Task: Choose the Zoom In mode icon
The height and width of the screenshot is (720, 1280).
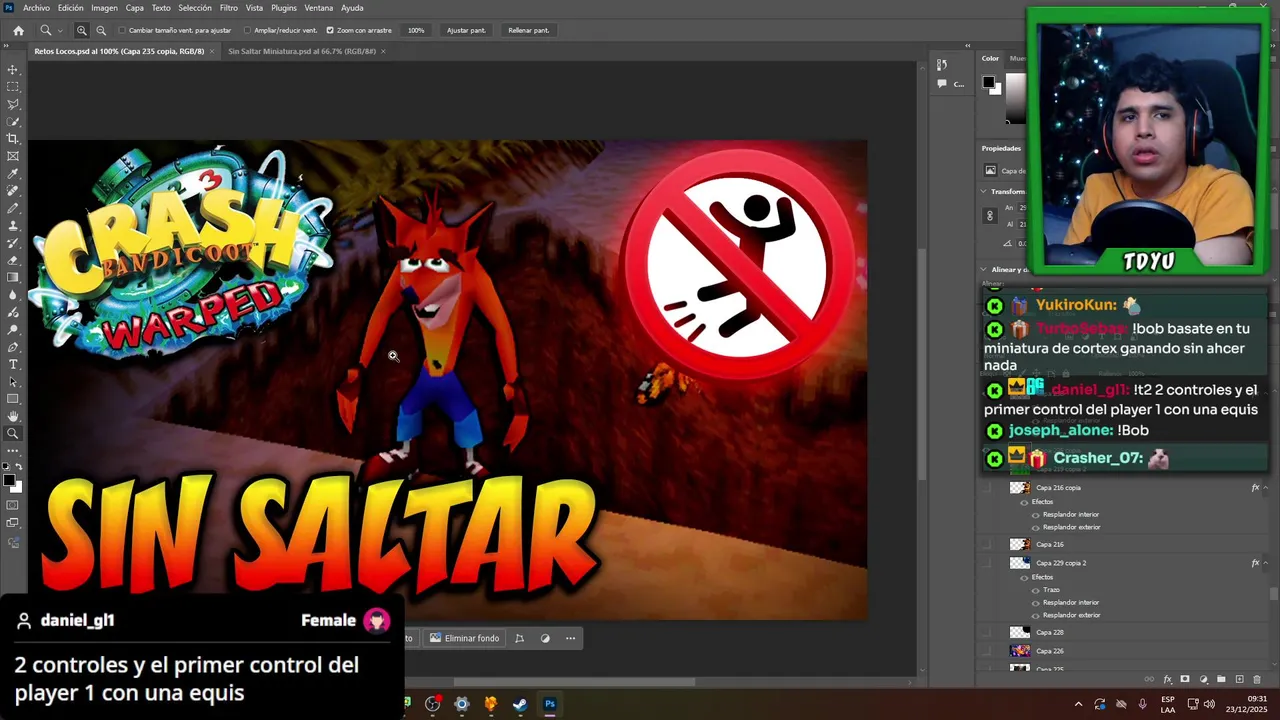Action: tap(82, 30)
